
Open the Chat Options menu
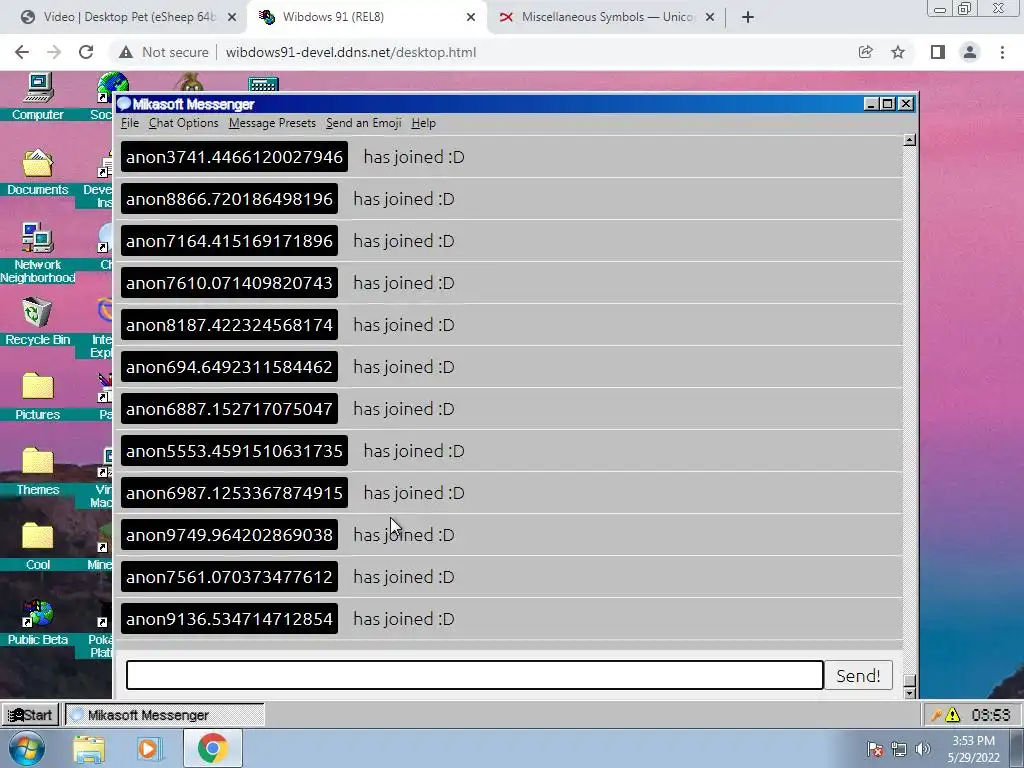pos(184,123)
